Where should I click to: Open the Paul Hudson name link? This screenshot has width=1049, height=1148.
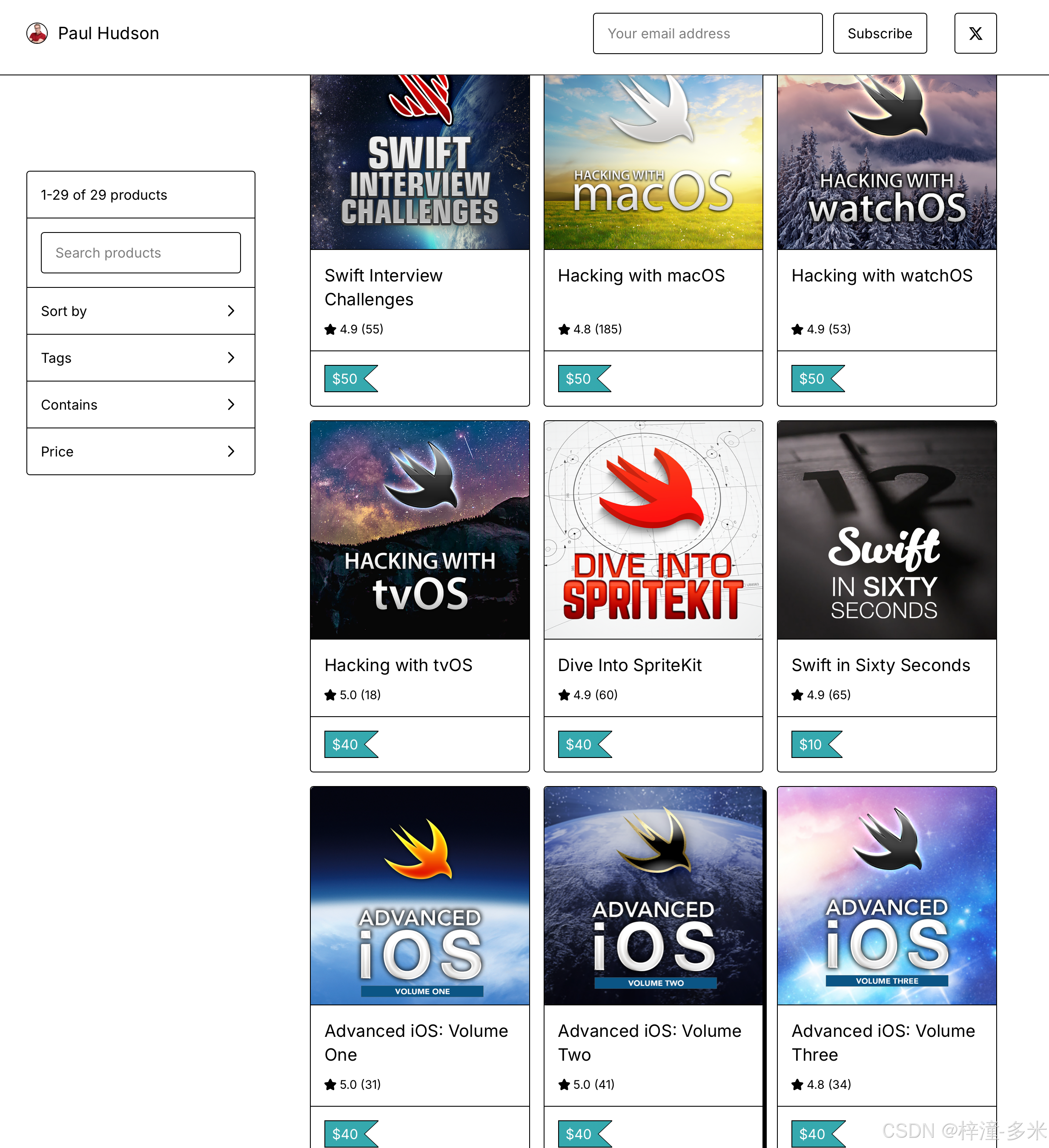coord(108,34)
